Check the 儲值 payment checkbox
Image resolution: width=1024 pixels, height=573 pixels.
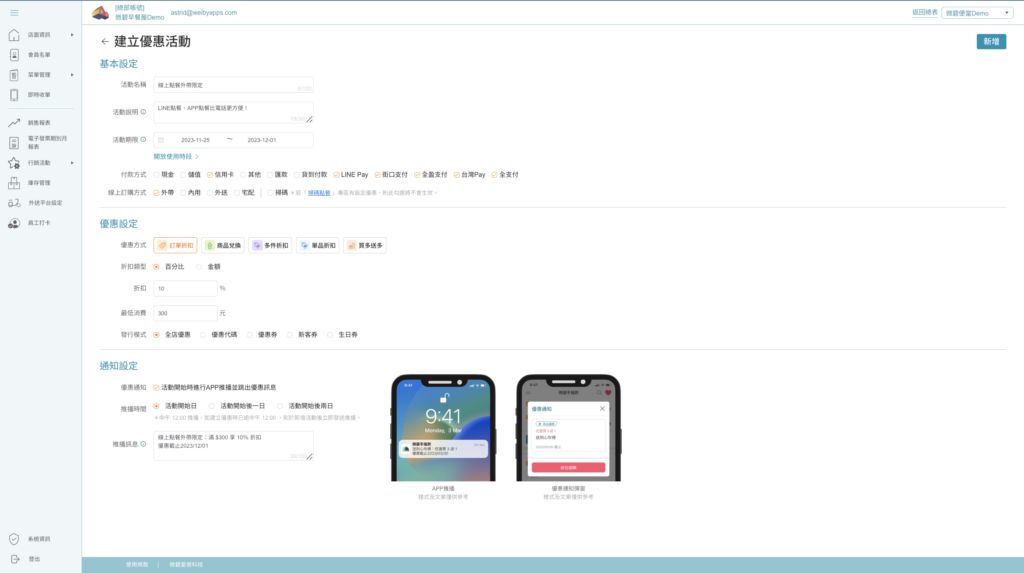pyautogui.click(x=183, y=175)
